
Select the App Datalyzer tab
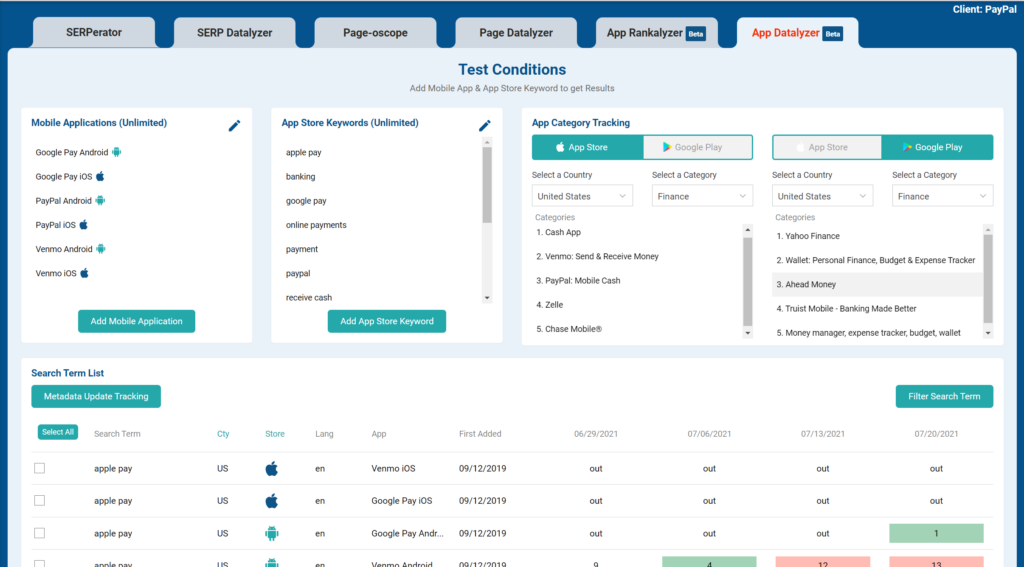pos(797,33)
